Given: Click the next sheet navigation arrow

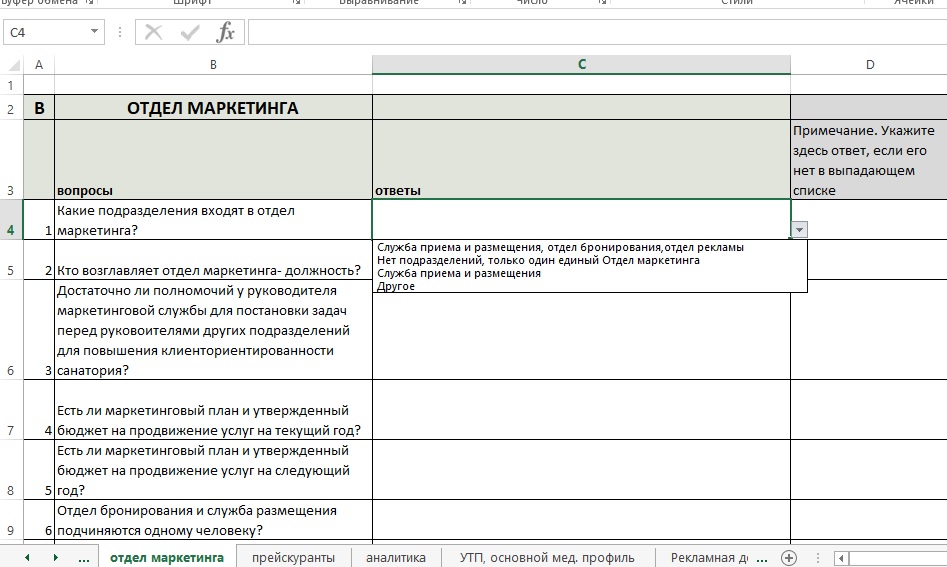Looking at the screenshot, I should point(56,557).
